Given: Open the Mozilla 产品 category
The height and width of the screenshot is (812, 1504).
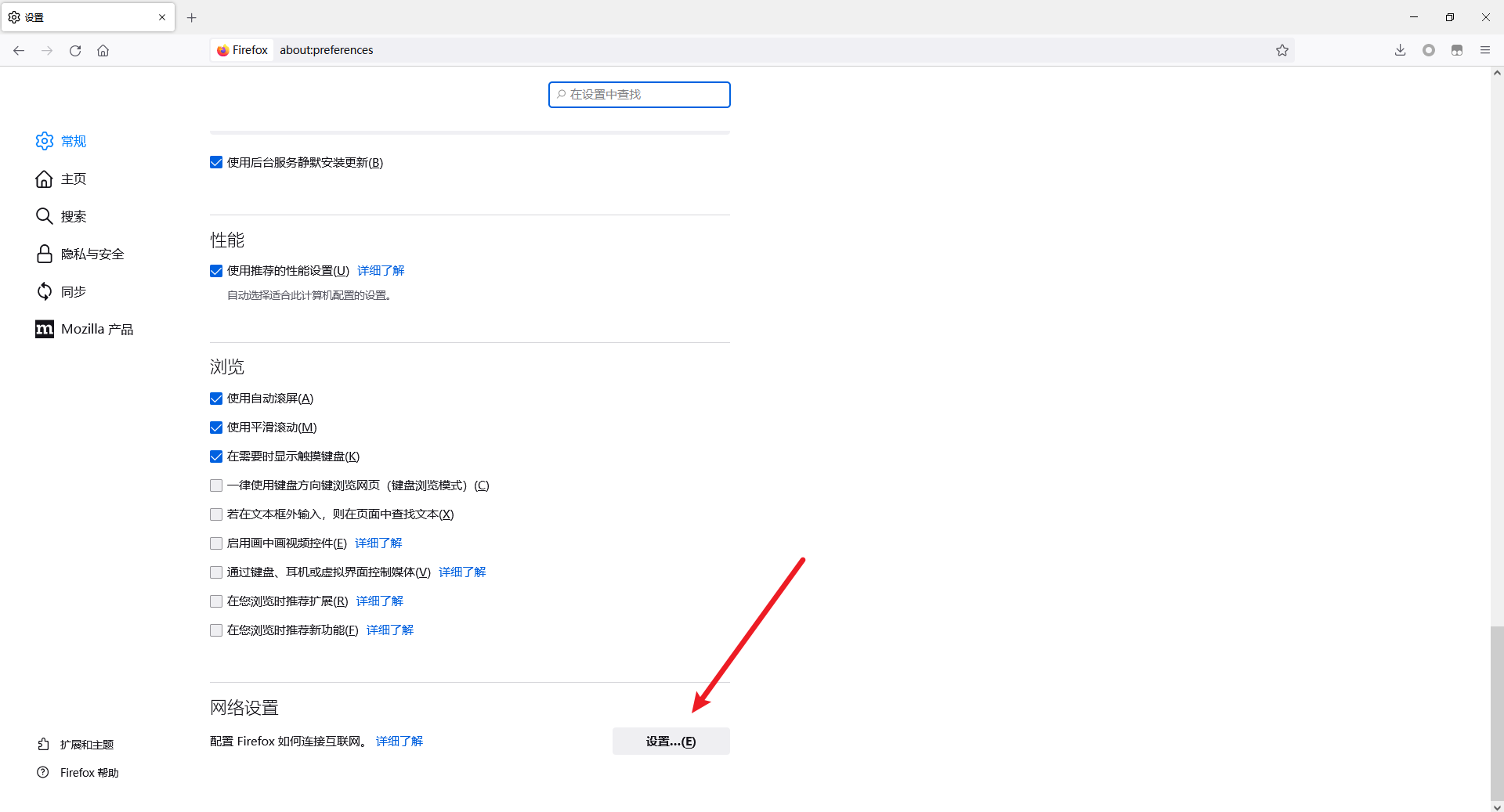Looking at the screenshot, I should (97, 329).
